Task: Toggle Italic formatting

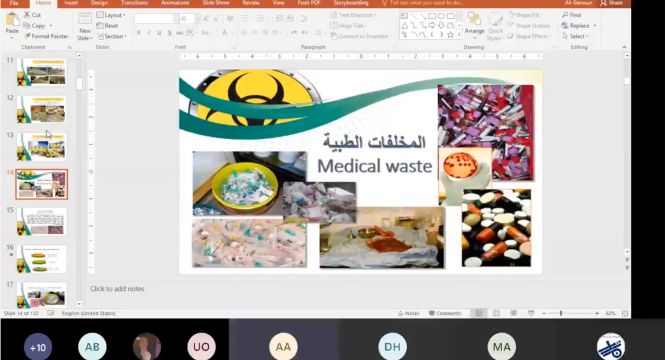Action: tap(149, 33)
